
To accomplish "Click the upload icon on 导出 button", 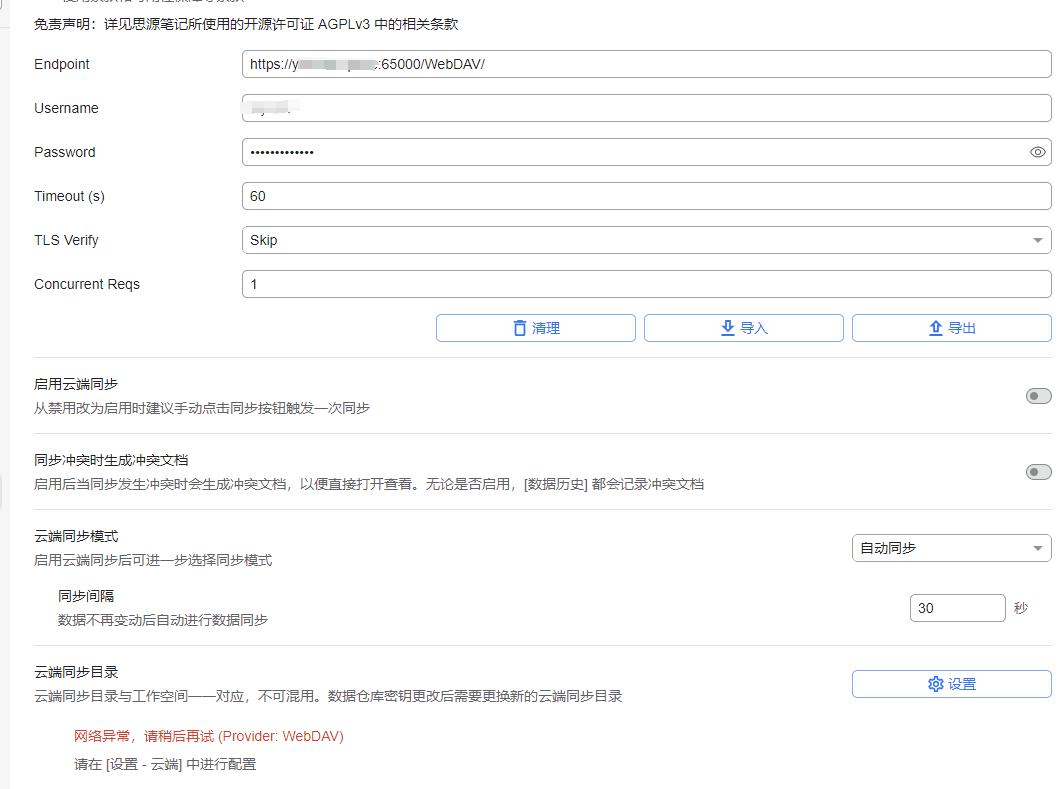I will coord(935,328).
